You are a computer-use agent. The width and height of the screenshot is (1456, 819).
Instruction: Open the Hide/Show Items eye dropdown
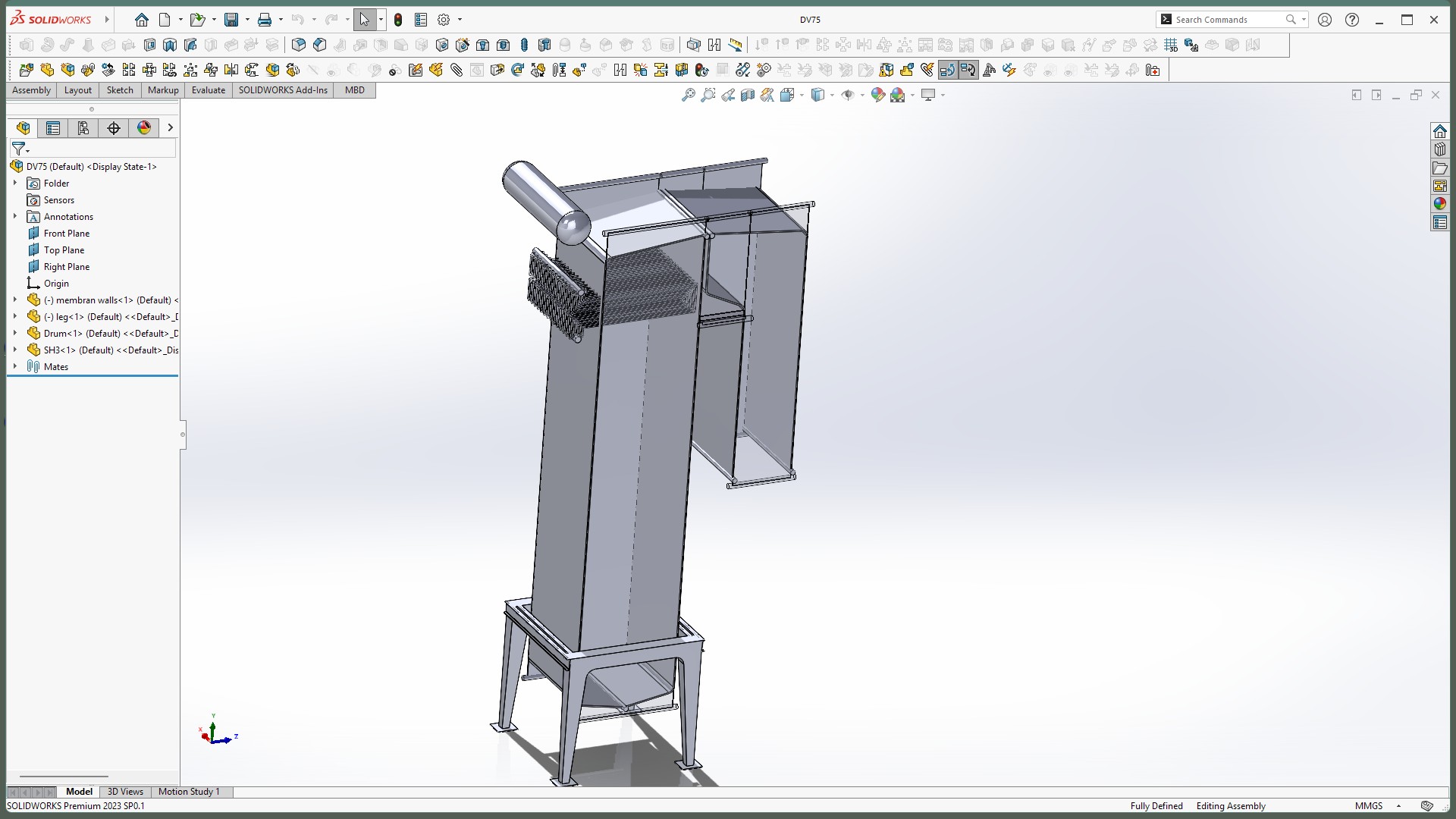pyautogui.click(x=862, y=96)
